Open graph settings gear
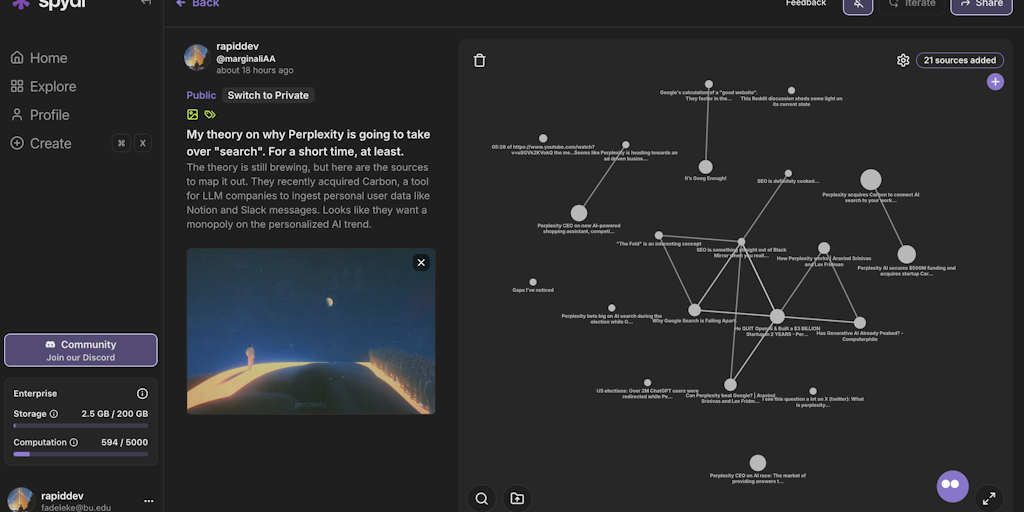This screenshot has width=1024, height=512. pyautogui.click(x=903, y=60)
